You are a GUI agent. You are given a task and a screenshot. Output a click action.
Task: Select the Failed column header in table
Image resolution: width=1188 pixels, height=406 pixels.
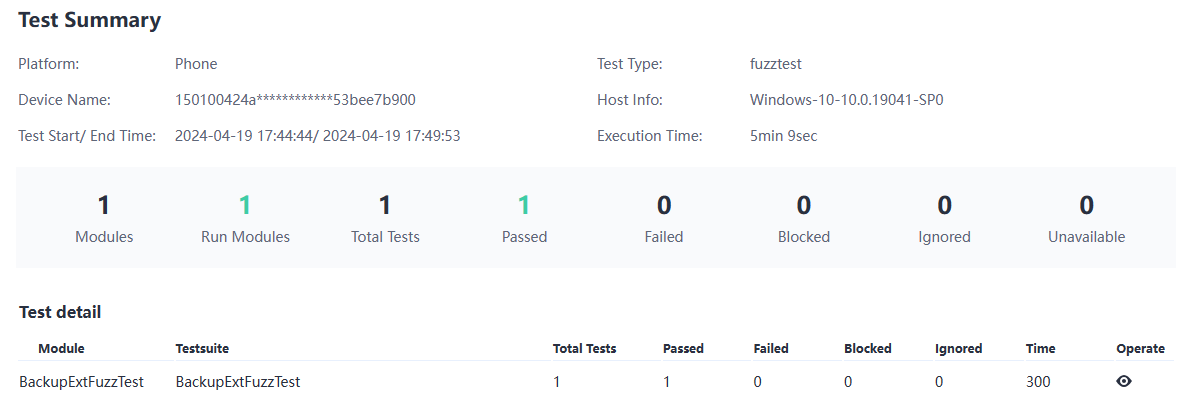771,348
